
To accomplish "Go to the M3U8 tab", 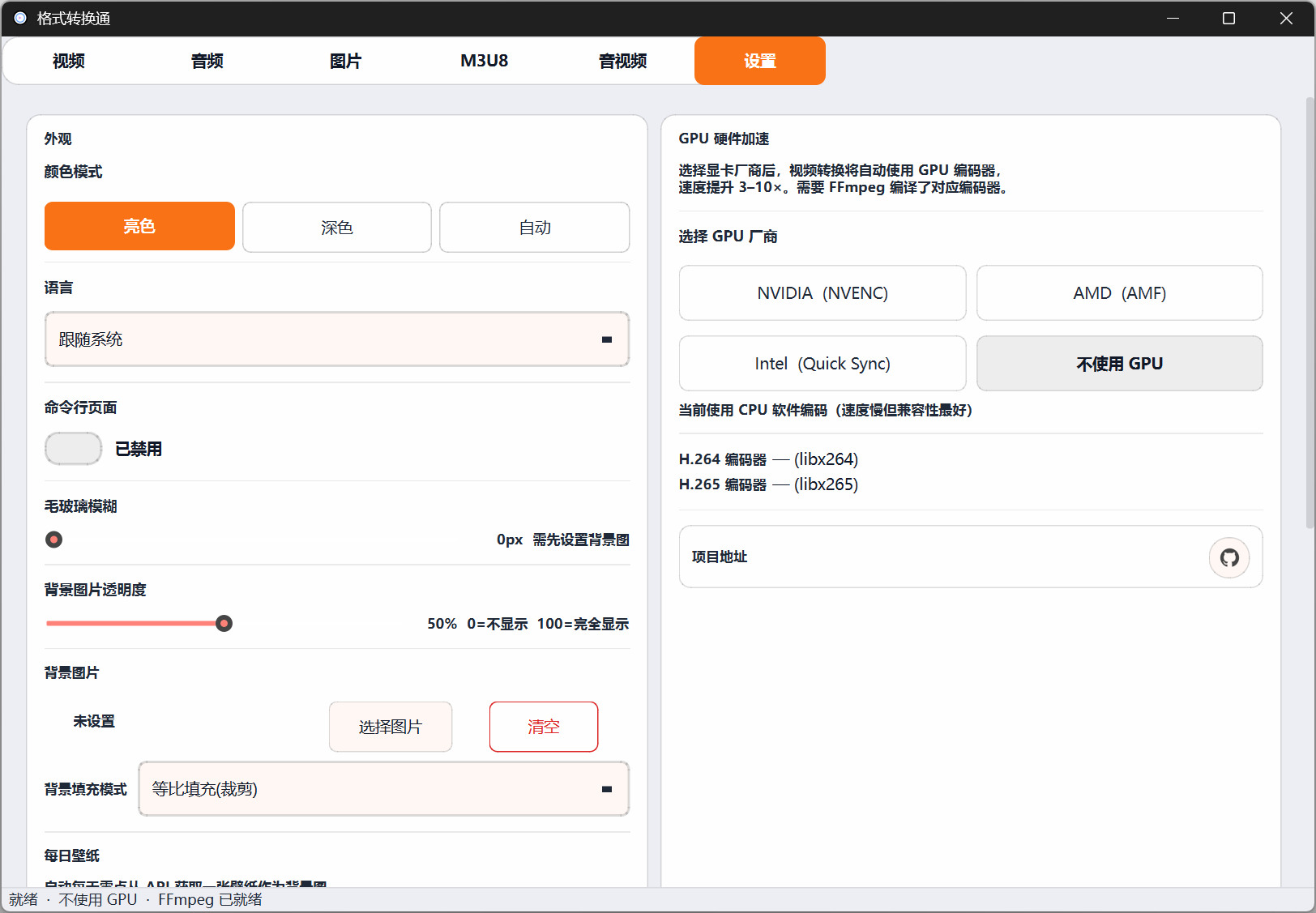I will (x=485, y=61).
